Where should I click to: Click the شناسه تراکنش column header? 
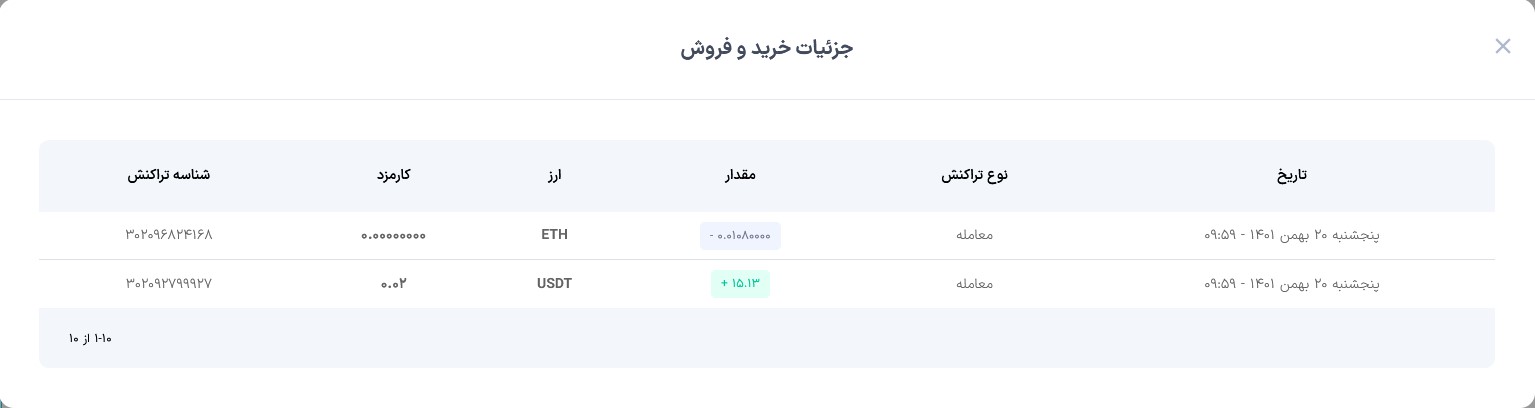pyautogui.click(x=168, y=175)
